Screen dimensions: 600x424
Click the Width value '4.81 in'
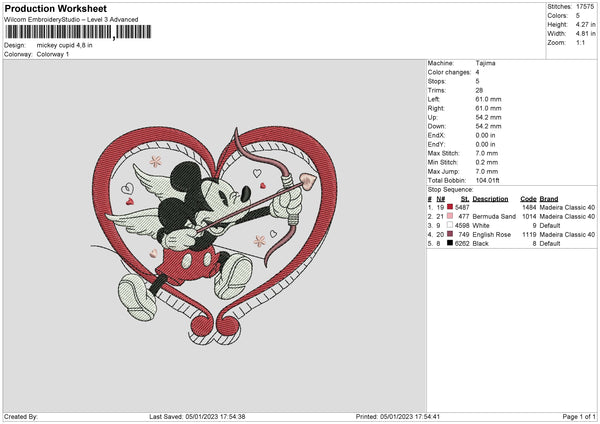585,34
